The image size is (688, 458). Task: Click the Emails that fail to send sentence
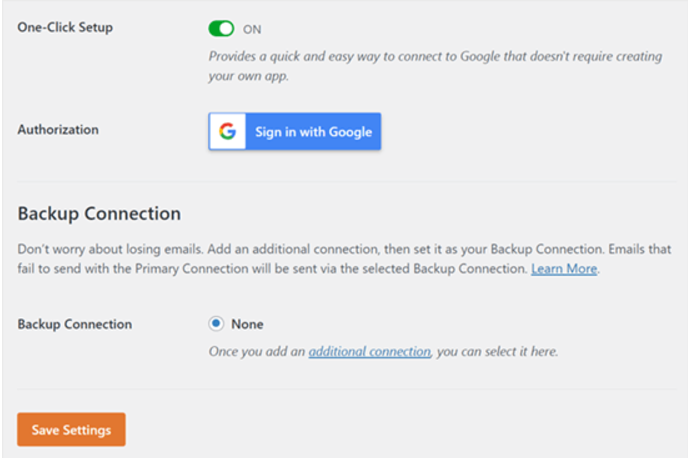[x=344, y=259]
